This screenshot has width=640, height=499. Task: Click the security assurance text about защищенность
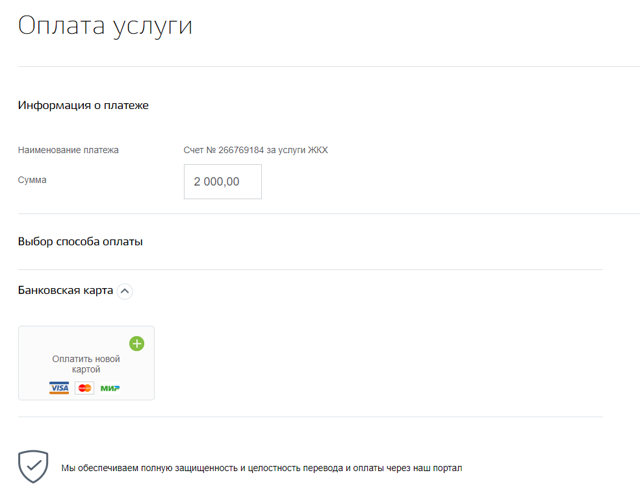(262, 468)
